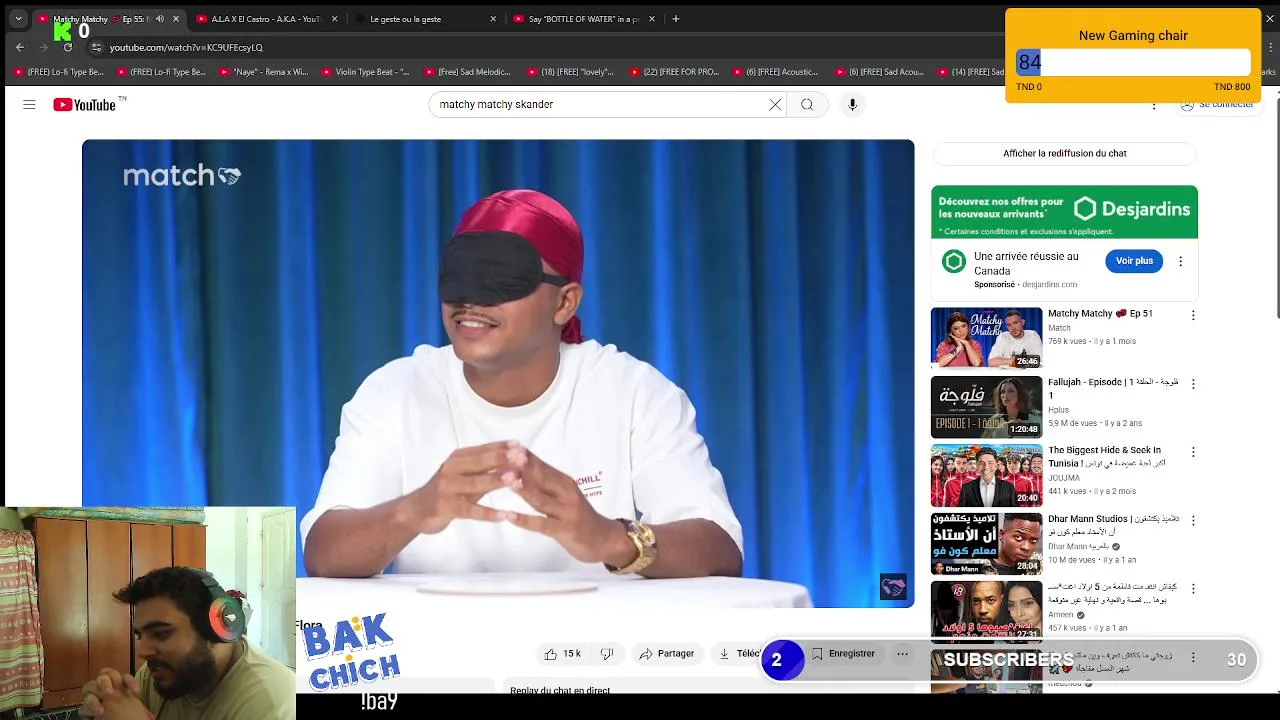1280x720 pixels.
Task: Open site information icon in address bar
Action: point(96,47)
